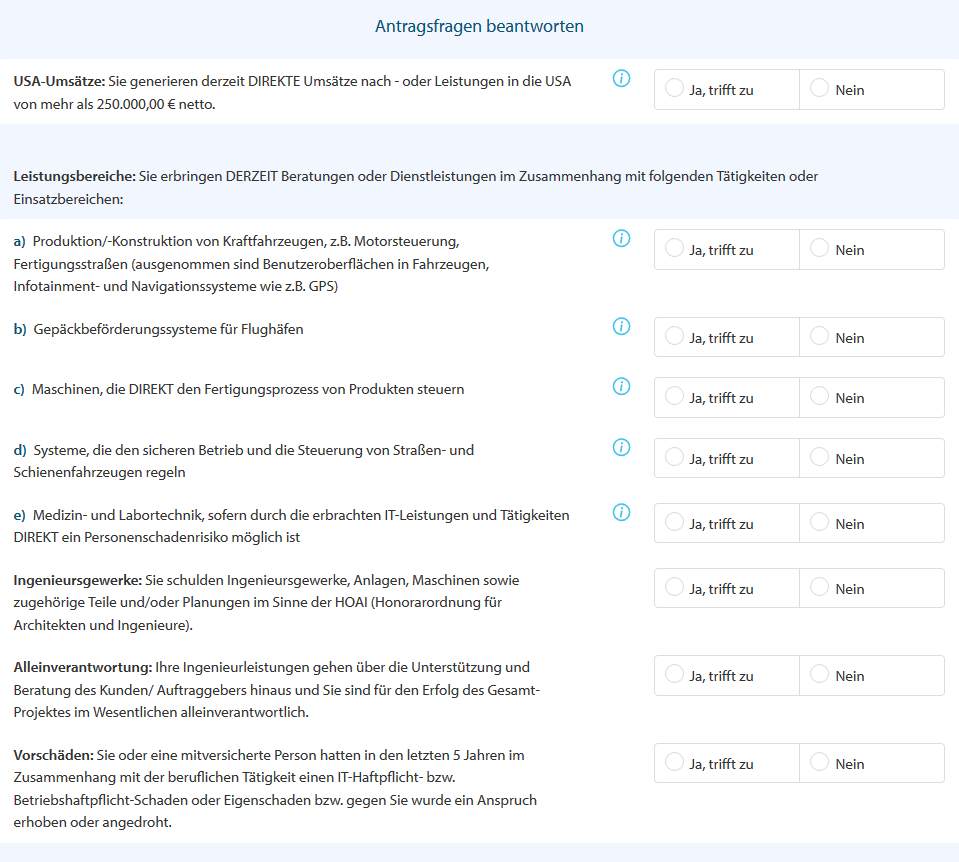
Task: Click info icon for Kraftfahrzeuge production question
Action: click(621, 238)
